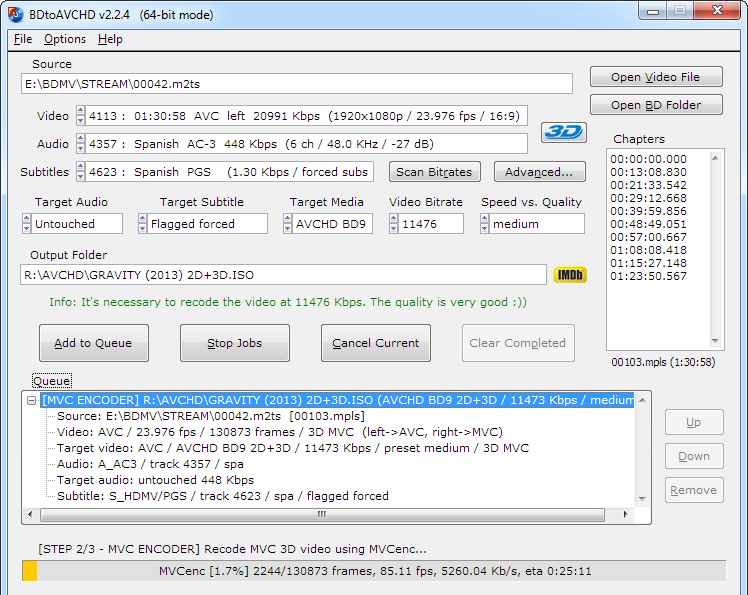Select Target audio untouched 448 Kbps row
This screenshot has height=595, width=748.
coord(156,480)
